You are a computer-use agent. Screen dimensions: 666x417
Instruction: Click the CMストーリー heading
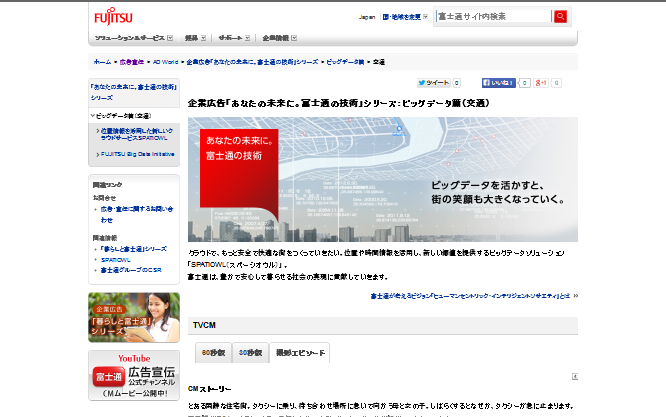209,389
